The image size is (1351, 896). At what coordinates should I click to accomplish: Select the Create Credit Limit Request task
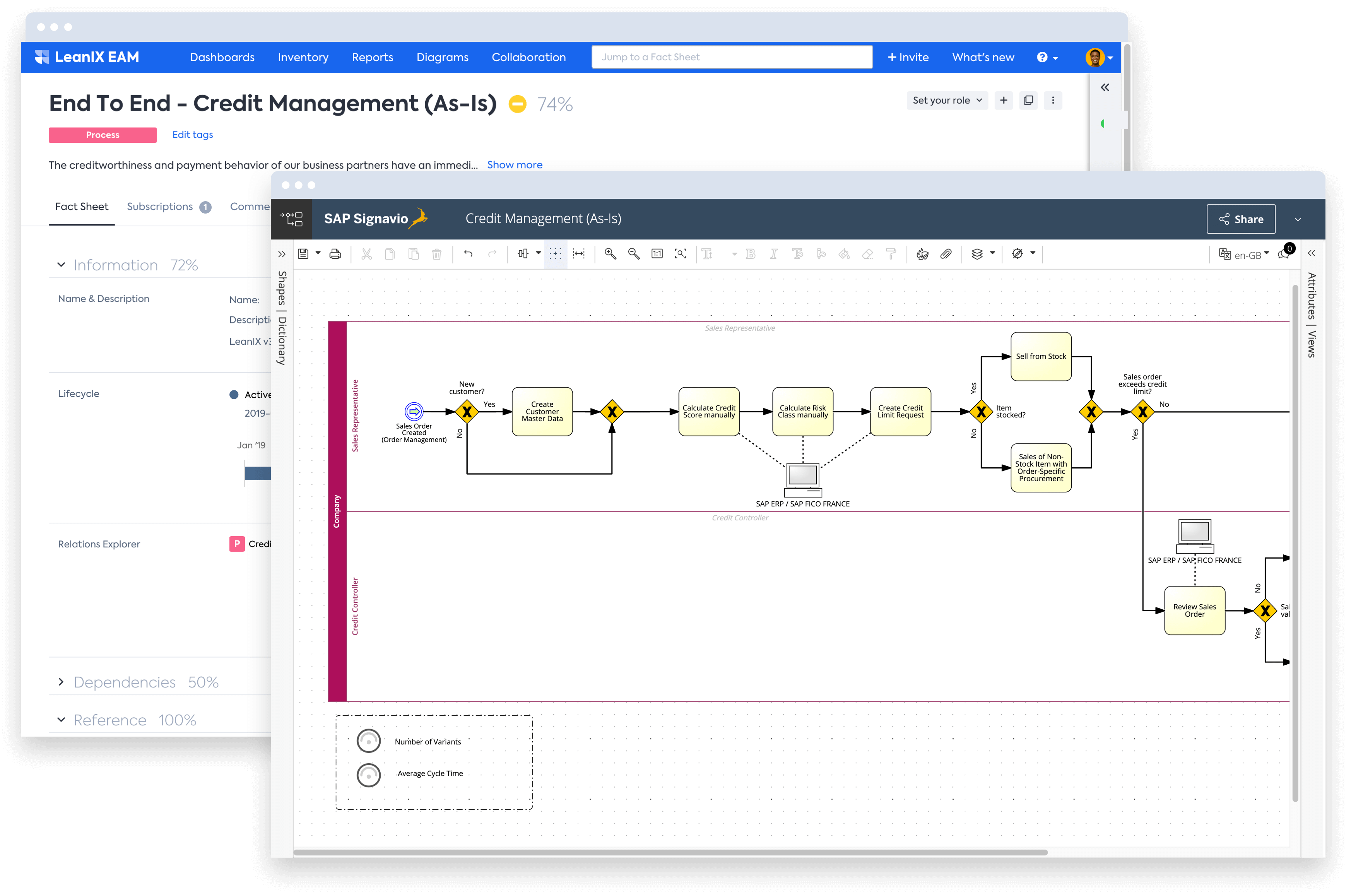(900, 411)
